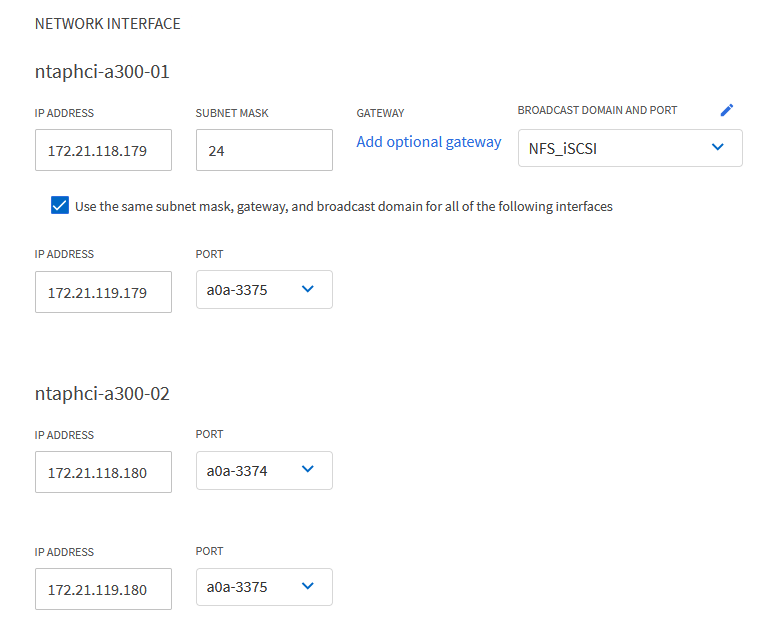Click the 172.21.118.179 IP address field

(103, 151)
